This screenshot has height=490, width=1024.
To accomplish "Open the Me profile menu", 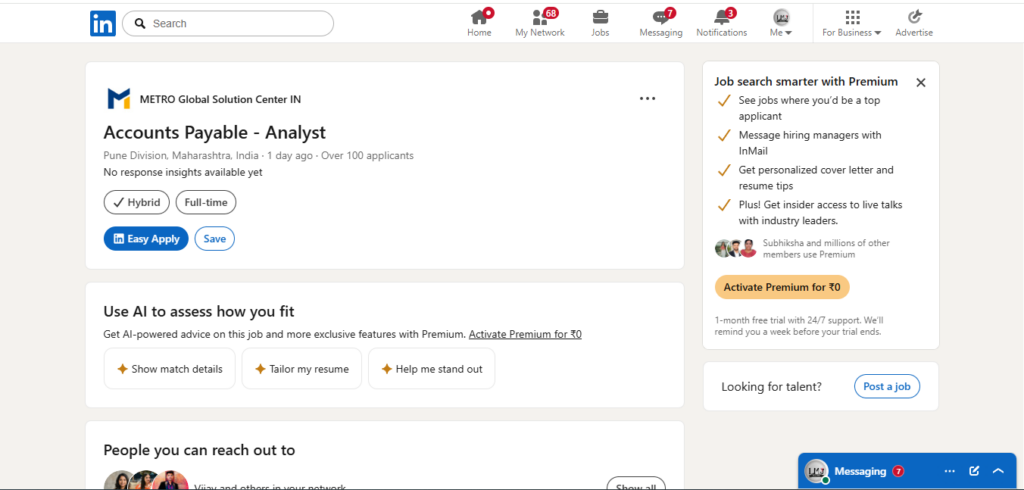I will point(781,23).
